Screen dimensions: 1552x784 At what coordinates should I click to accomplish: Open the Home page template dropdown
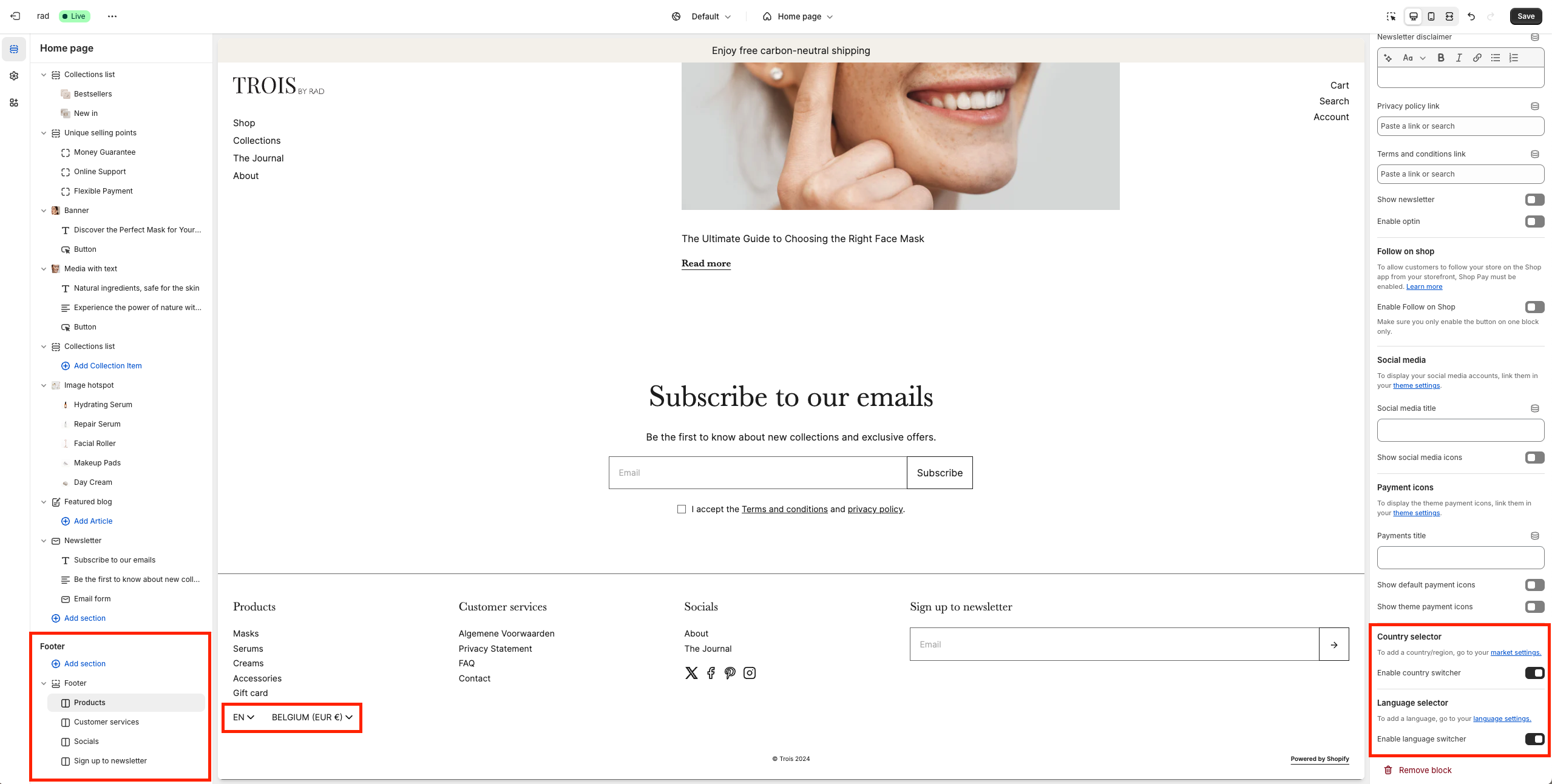click(798, 16)
